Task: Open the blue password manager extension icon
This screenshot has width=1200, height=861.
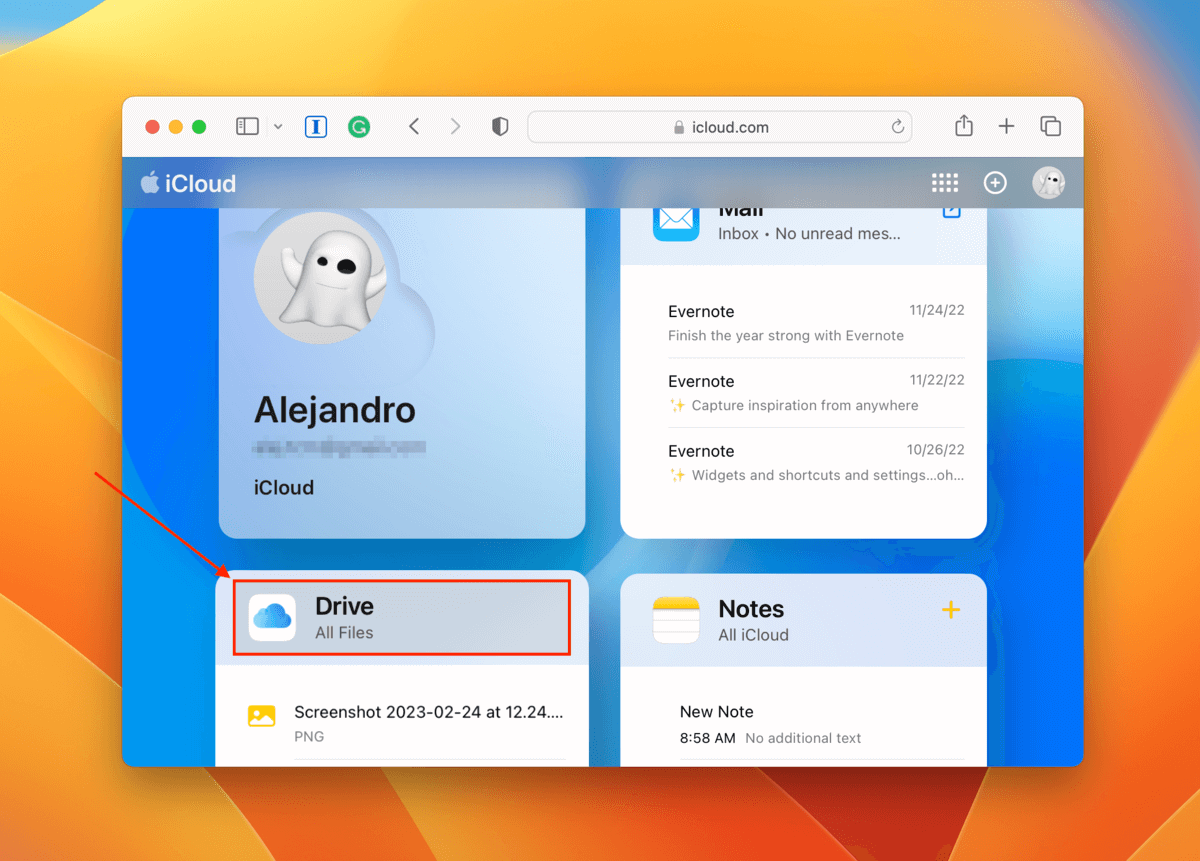Action: pos(316,127)
